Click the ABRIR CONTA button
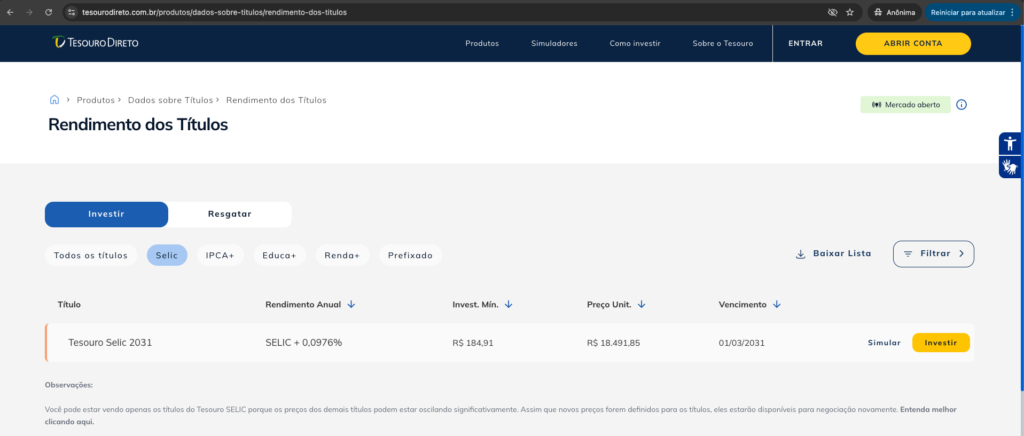The width and height of the screenshot is (1024, 436). click(913, 44)
